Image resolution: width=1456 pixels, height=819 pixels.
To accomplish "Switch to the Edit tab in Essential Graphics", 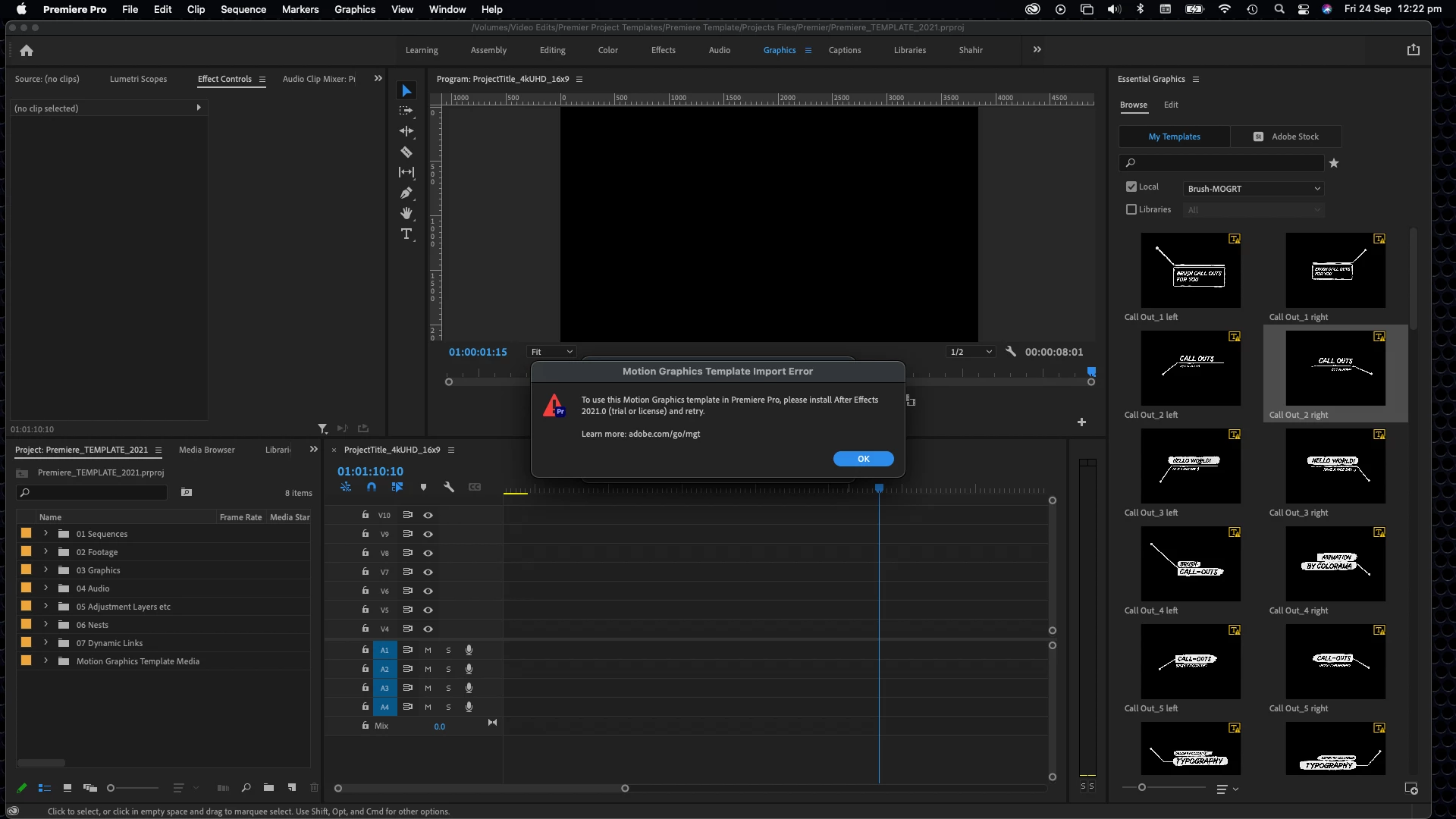I will 1171,105.
